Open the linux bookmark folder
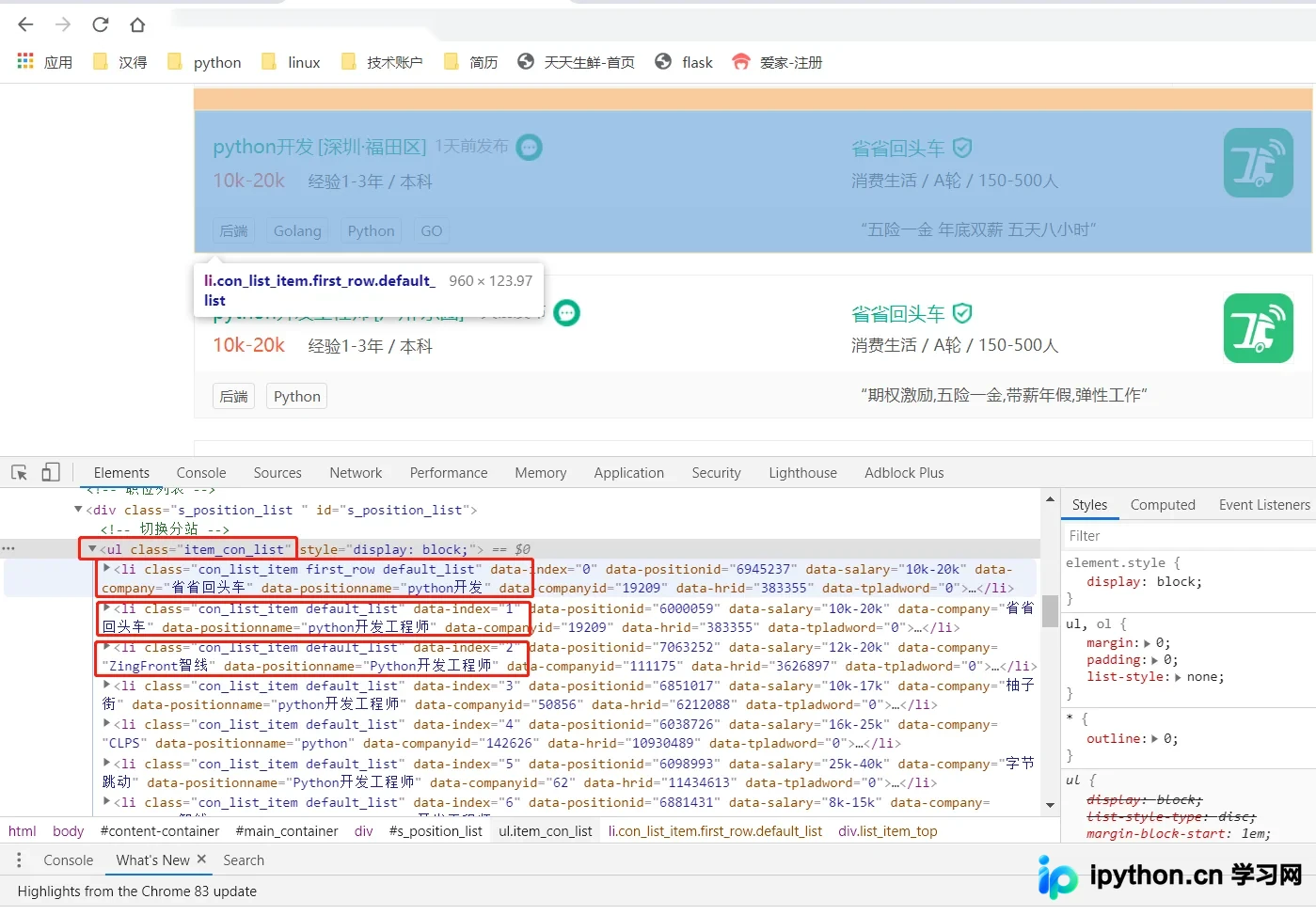Screen dimensions: 1316x915 (291, 62)
